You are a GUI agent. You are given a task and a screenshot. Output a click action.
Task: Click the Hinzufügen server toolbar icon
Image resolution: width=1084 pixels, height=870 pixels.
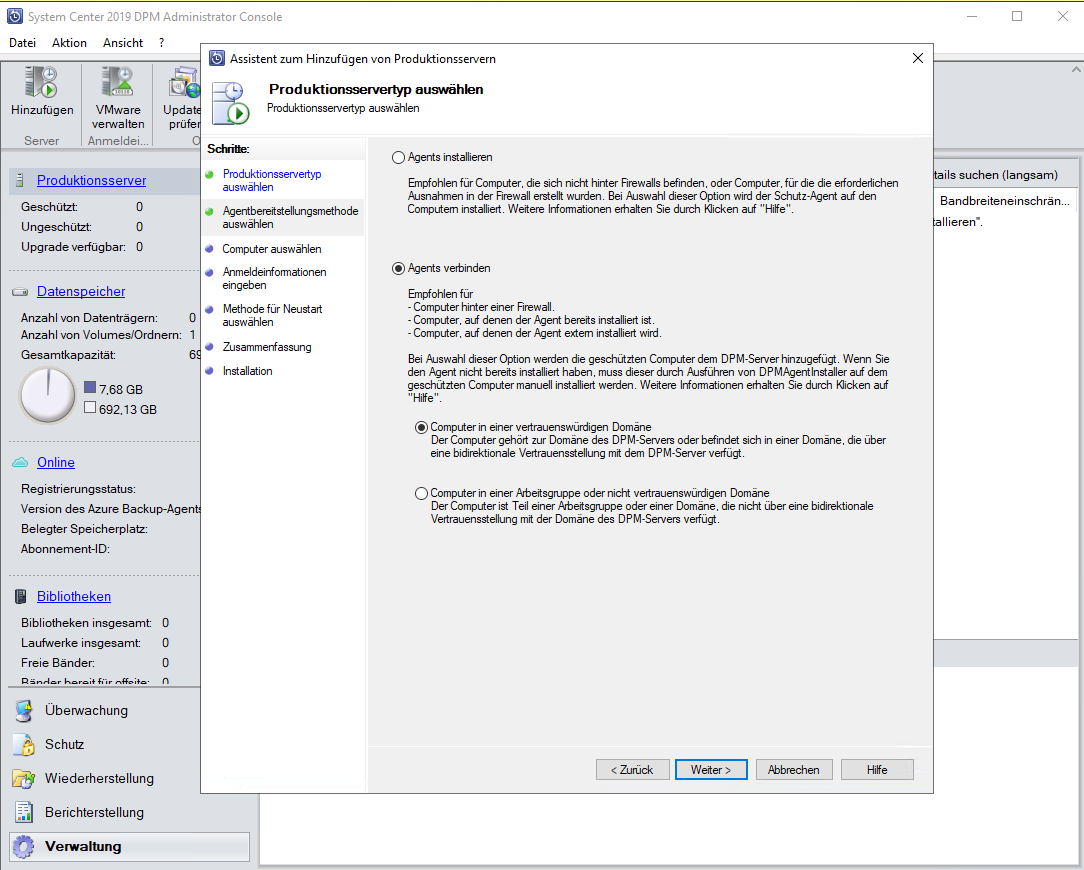tap(41, 82)
